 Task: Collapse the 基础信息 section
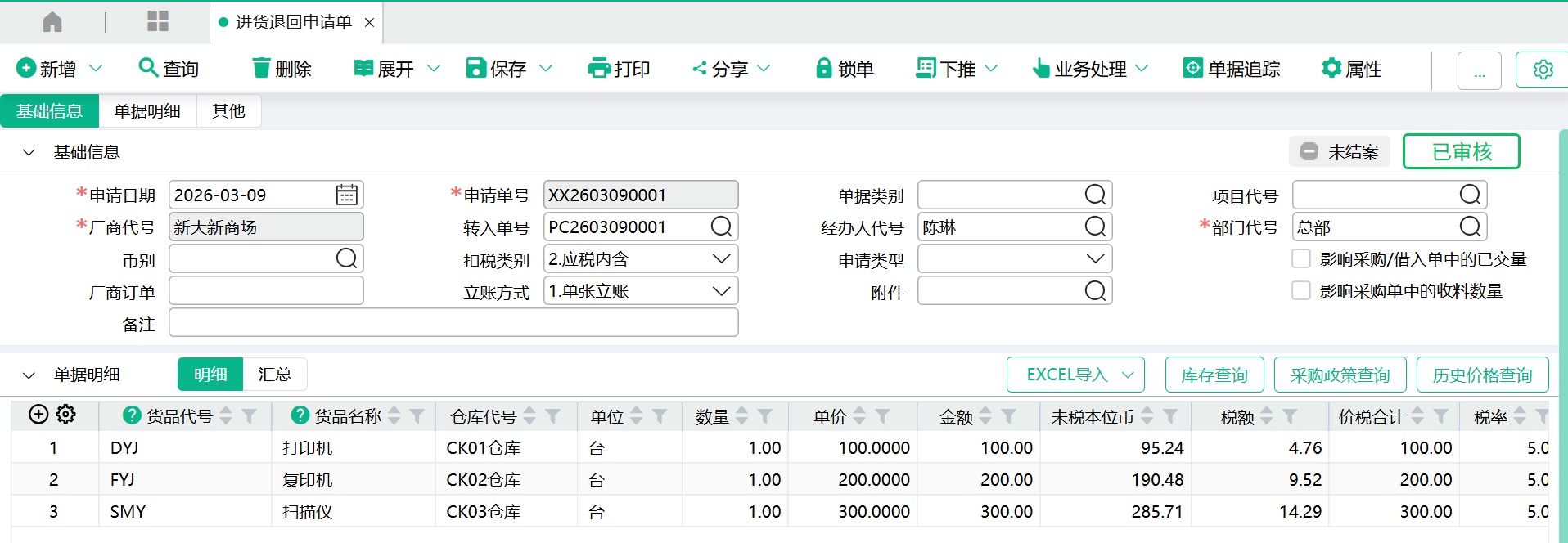tap(29, 152)
